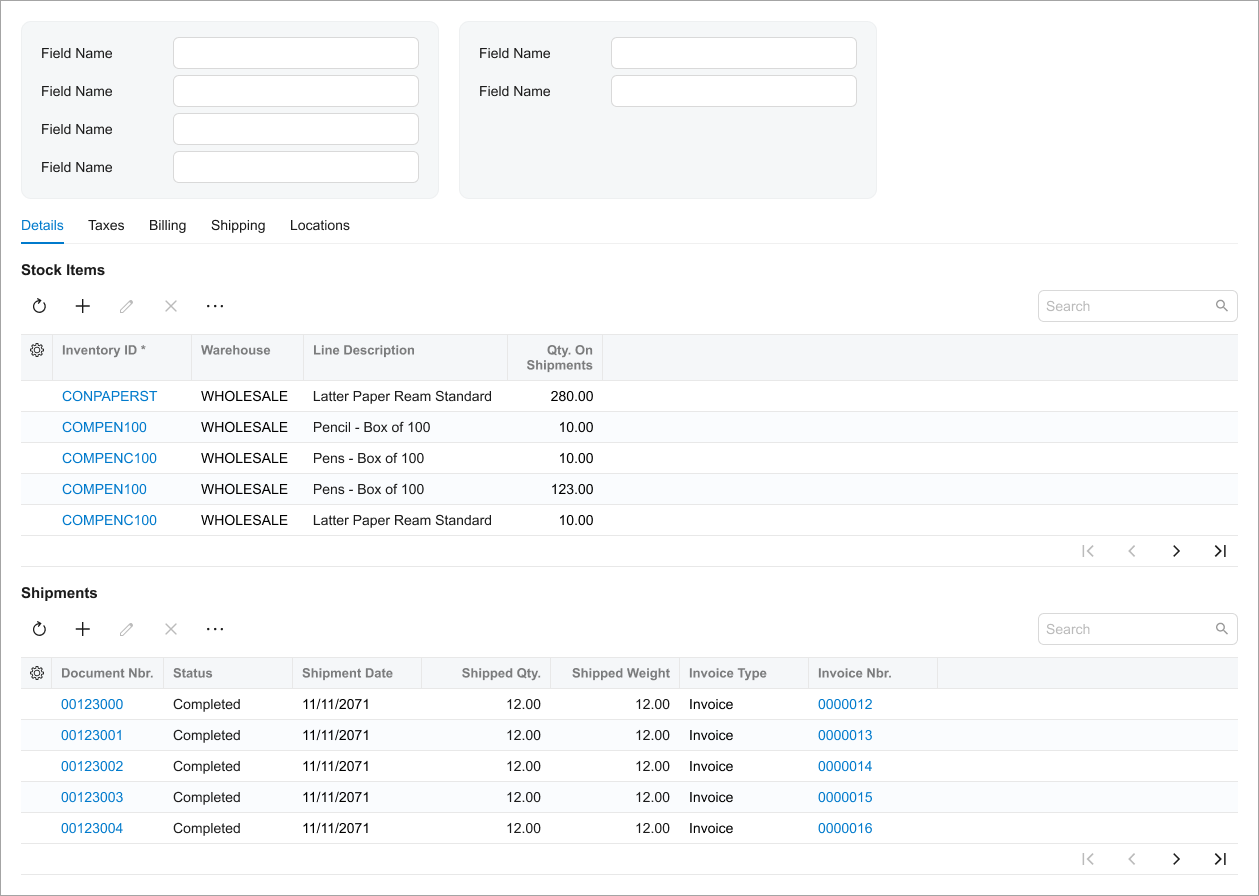Jump to last page of Shipments
Screen dimensions: 1259x896
tap(1220, 859)
